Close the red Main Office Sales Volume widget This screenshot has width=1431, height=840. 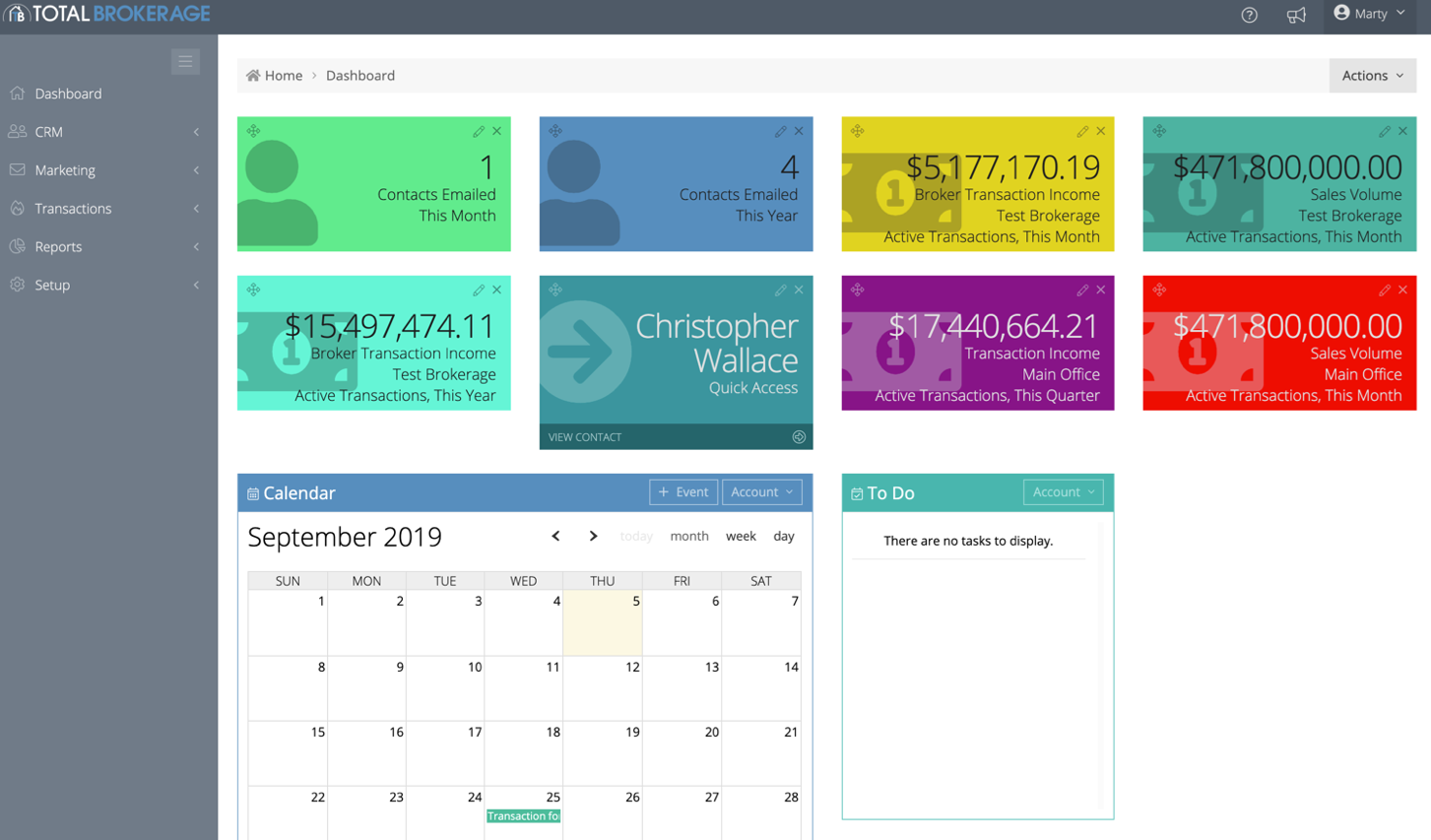[x=1403, y=290]
